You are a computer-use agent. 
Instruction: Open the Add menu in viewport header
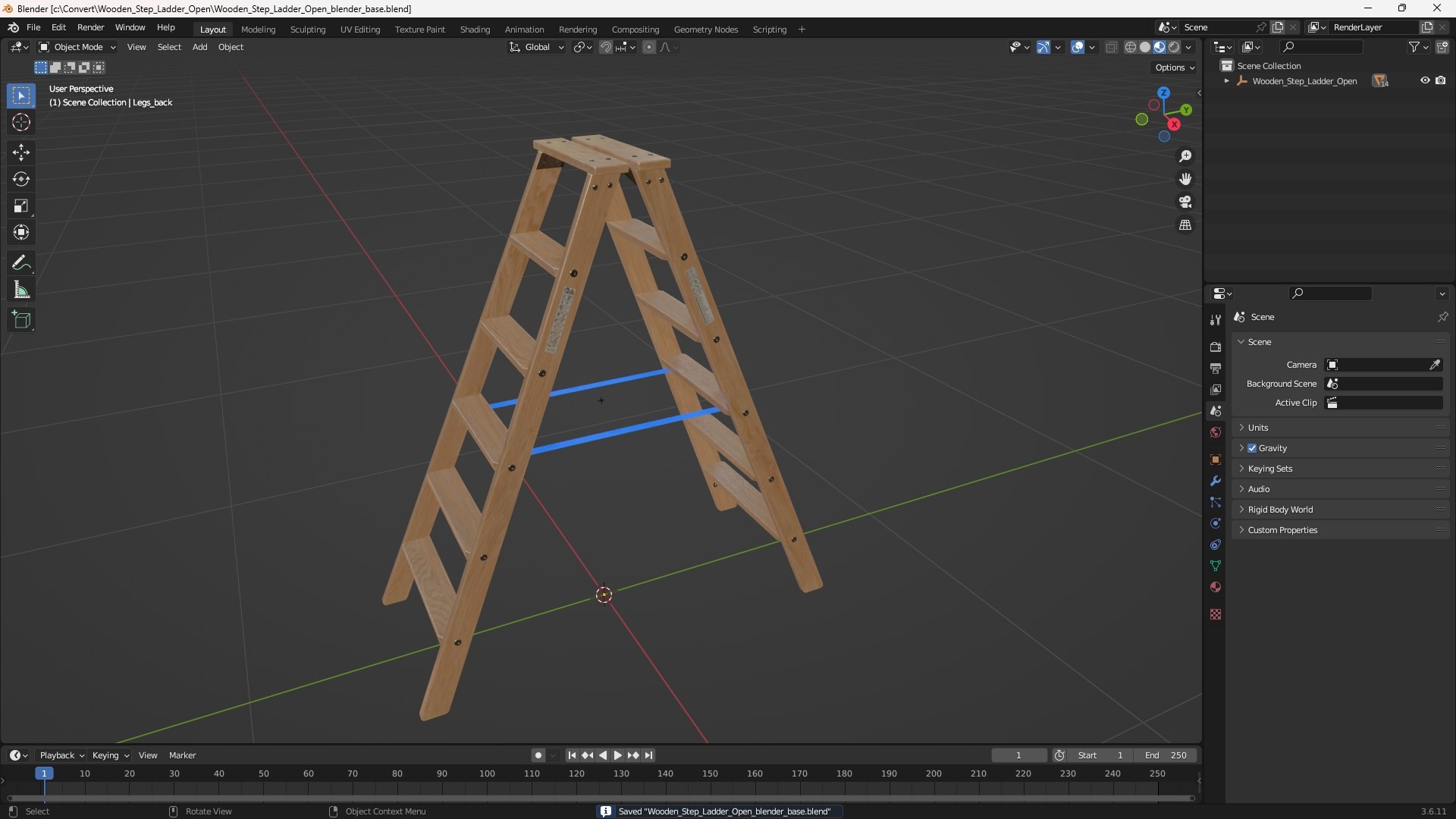coord(199,47)
